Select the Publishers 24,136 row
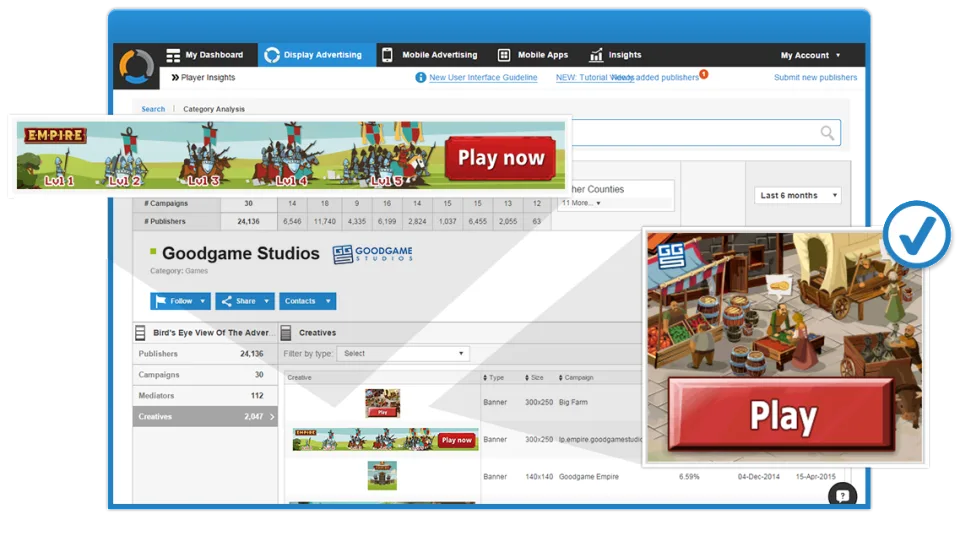 coord(205,353)
